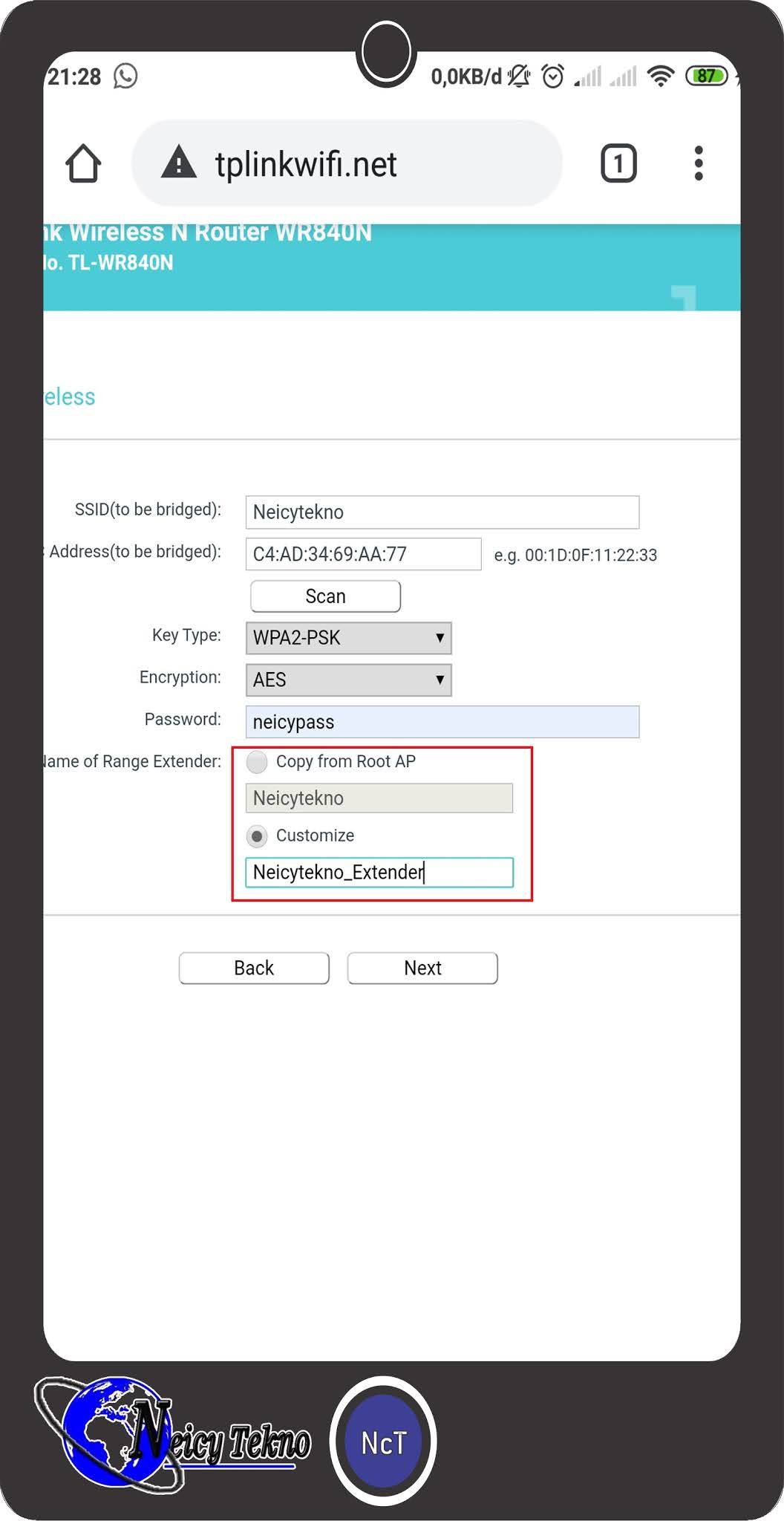This screenshot has height=1521, width=784.
Task: Tap the Wi-Fi status icon
Action: click(661, 76)
